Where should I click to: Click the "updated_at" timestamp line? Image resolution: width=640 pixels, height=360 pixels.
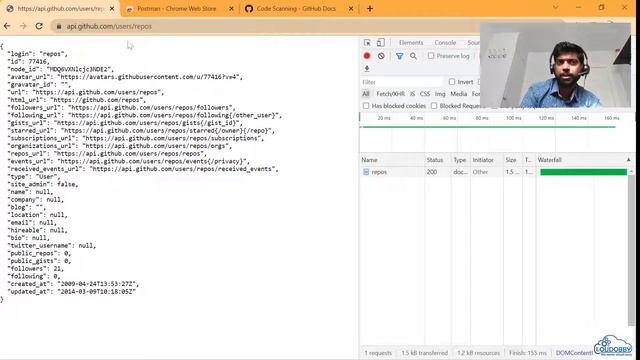[x=71, y=292]
